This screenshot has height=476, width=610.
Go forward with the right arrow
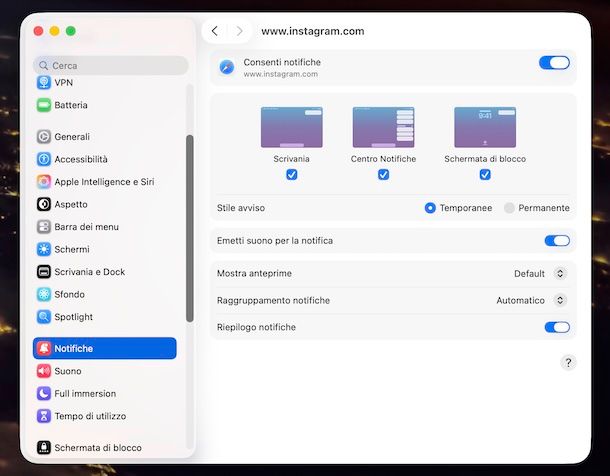click(239, 31)
